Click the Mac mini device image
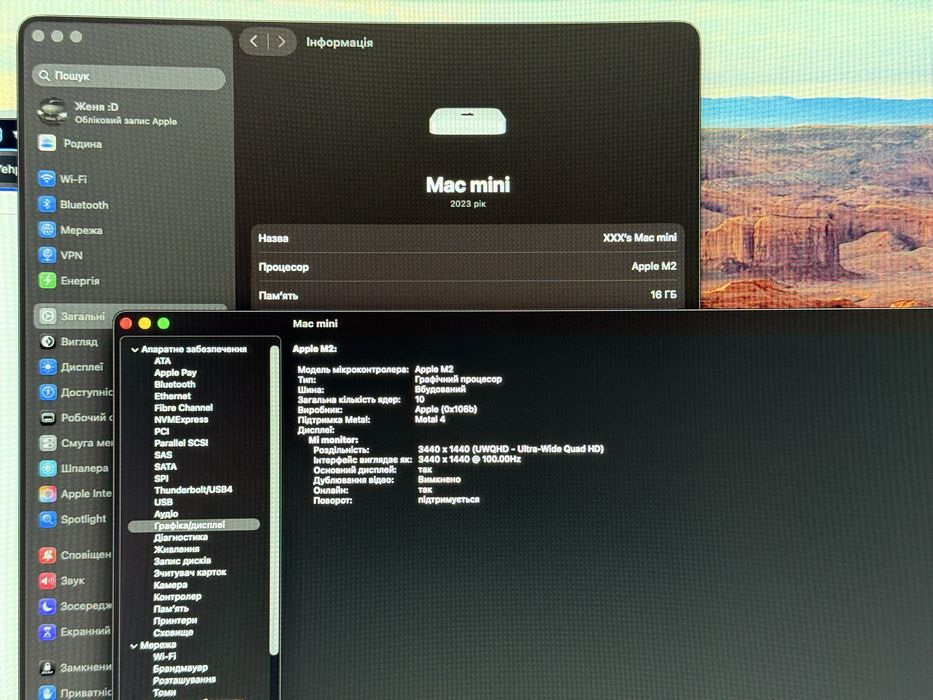 point(468,122)
